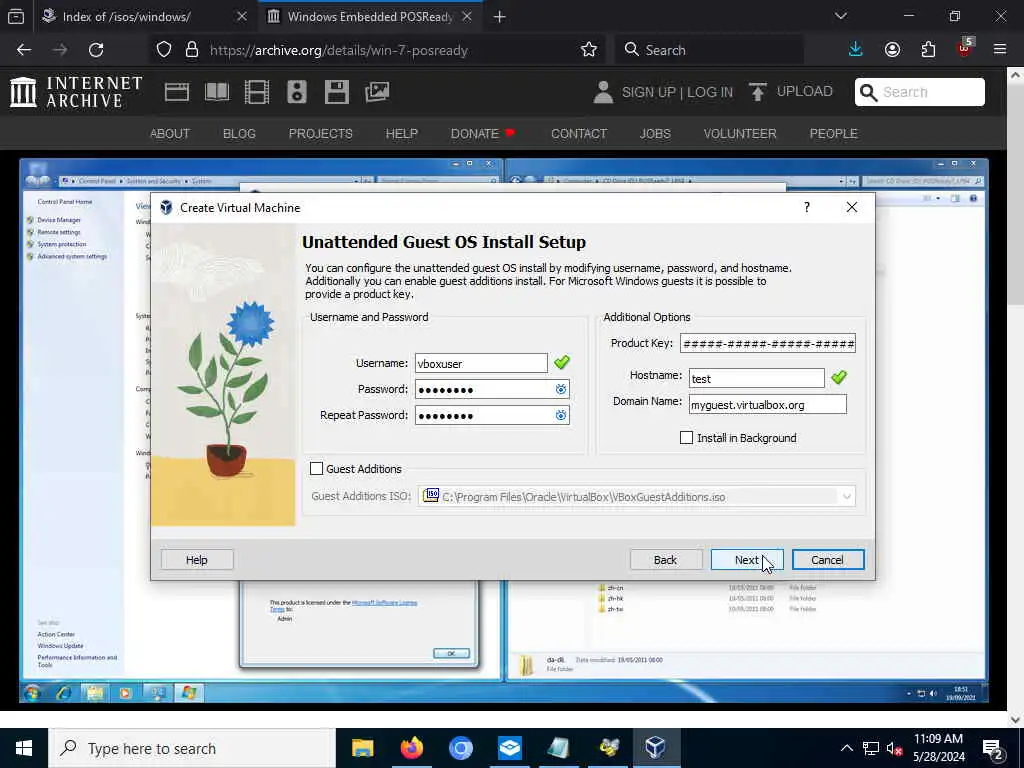The width and height of the screenshot is (1024, 768).
Task: Open the VOLUNTEER menu item
Action: (x=740, y=134)
